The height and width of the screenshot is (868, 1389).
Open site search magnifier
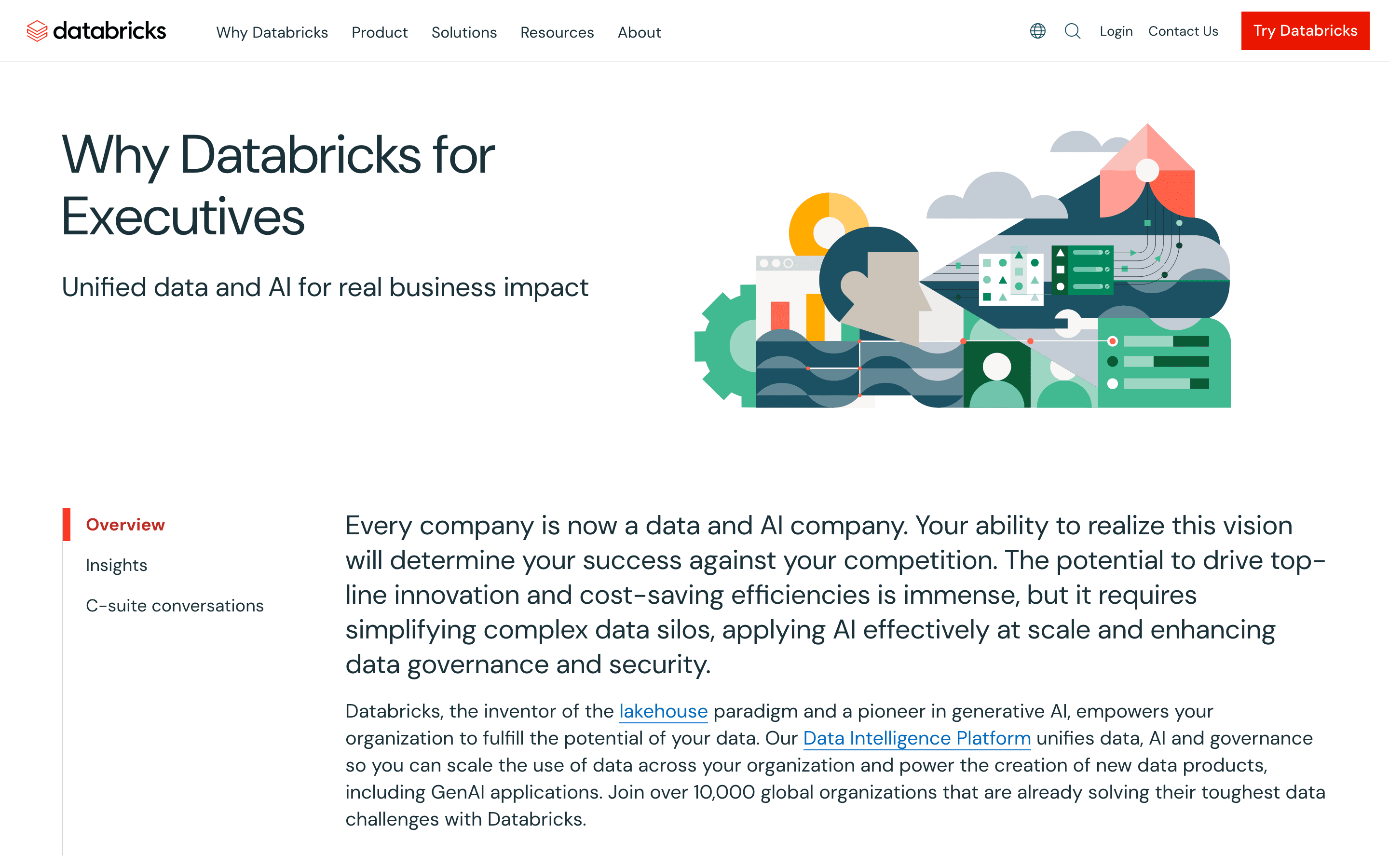pyautogui.click(x=1072, y=31)
